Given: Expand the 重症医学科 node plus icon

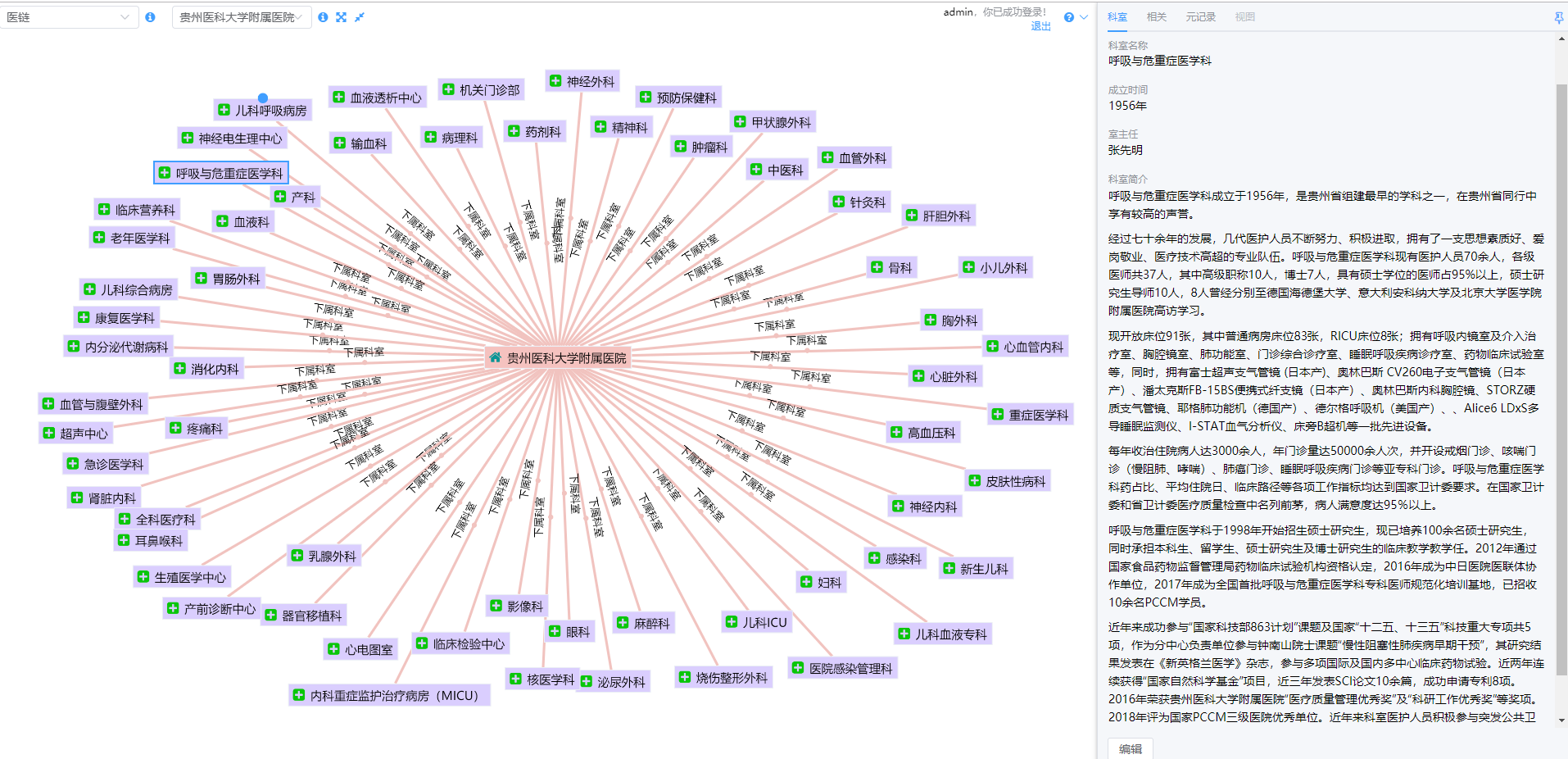Looking at the screenshot, I should tap(997, 415).
